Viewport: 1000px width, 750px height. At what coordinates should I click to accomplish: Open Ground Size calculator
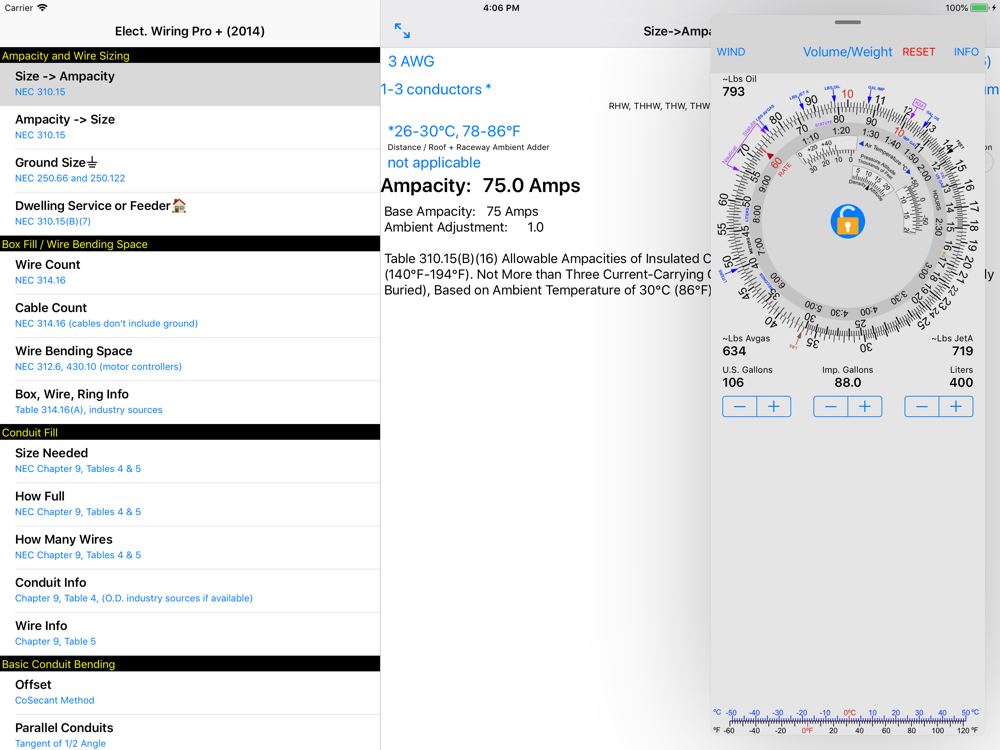tap(190, 171)
